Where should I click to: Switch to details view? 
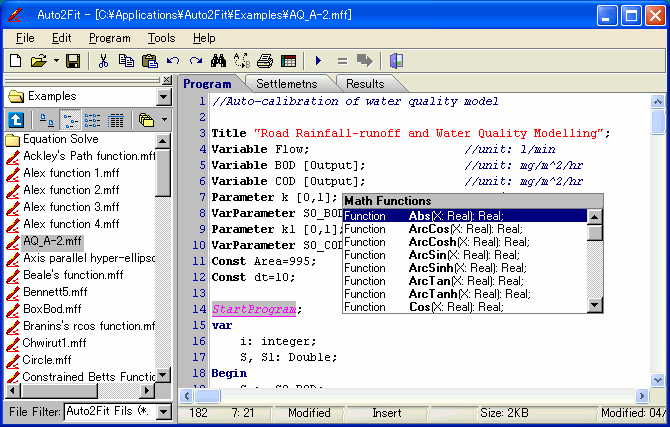tap(115, 121)
